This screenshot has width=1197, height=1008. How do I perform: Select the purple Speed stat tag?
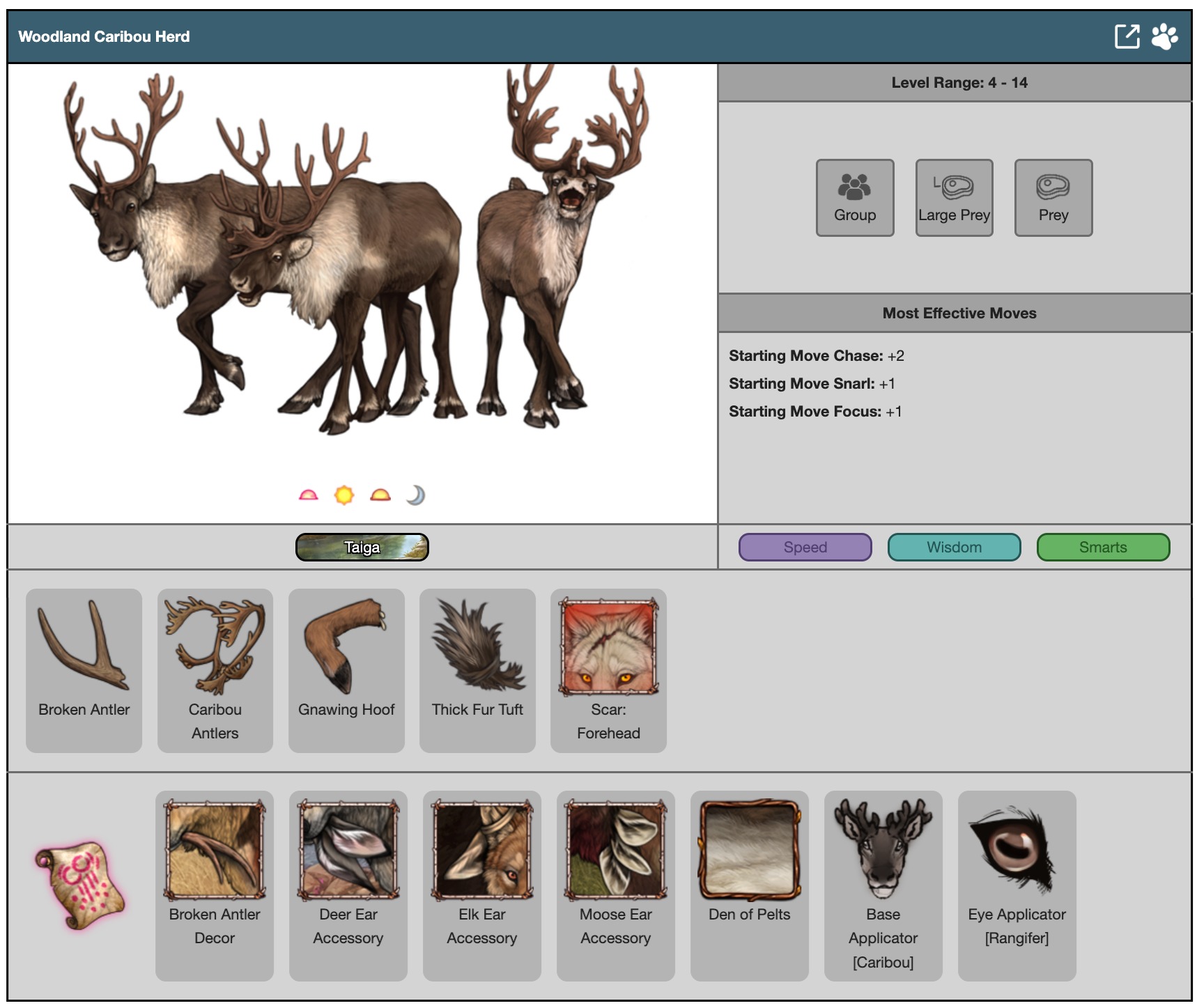(805, 548)
